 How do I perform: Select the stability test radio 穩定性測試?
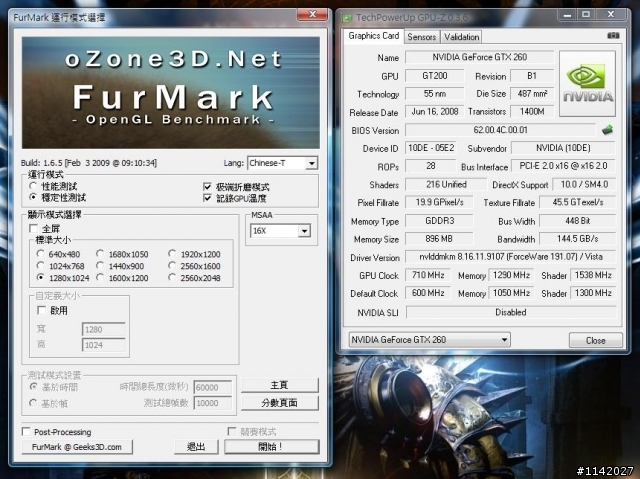33,197
